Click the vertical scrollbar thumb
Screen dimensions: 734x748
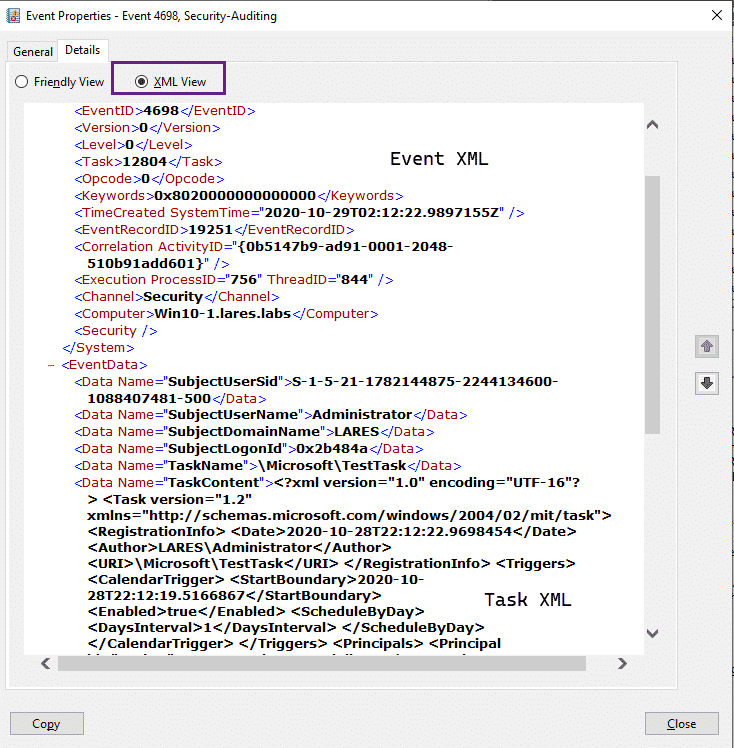point(652,305)
